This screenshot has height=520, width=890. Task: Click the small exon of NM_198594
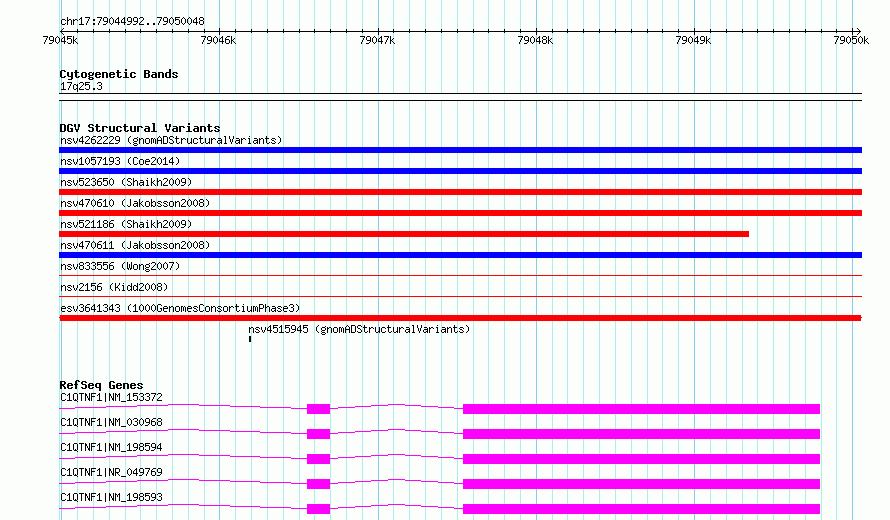[318, 459]
